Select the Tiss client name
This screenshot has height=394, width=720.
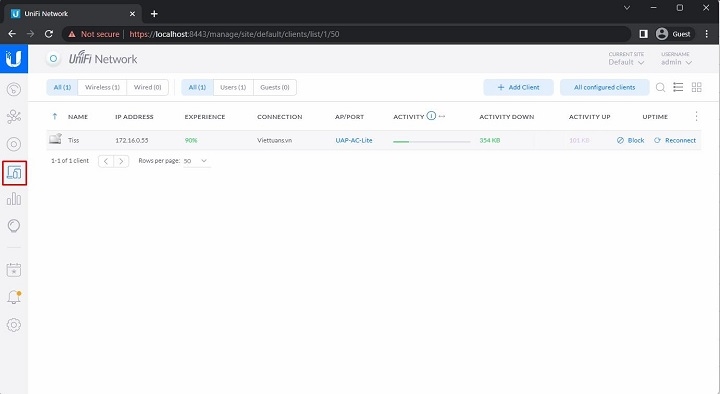coord(73,140)
